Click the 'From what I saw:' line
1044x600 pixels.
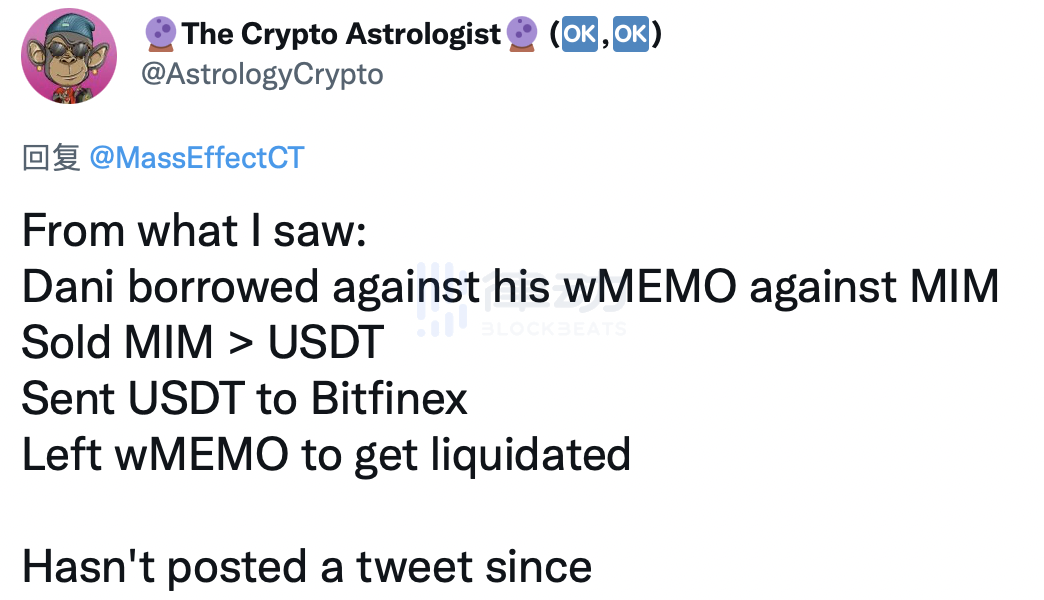[195, 231]
